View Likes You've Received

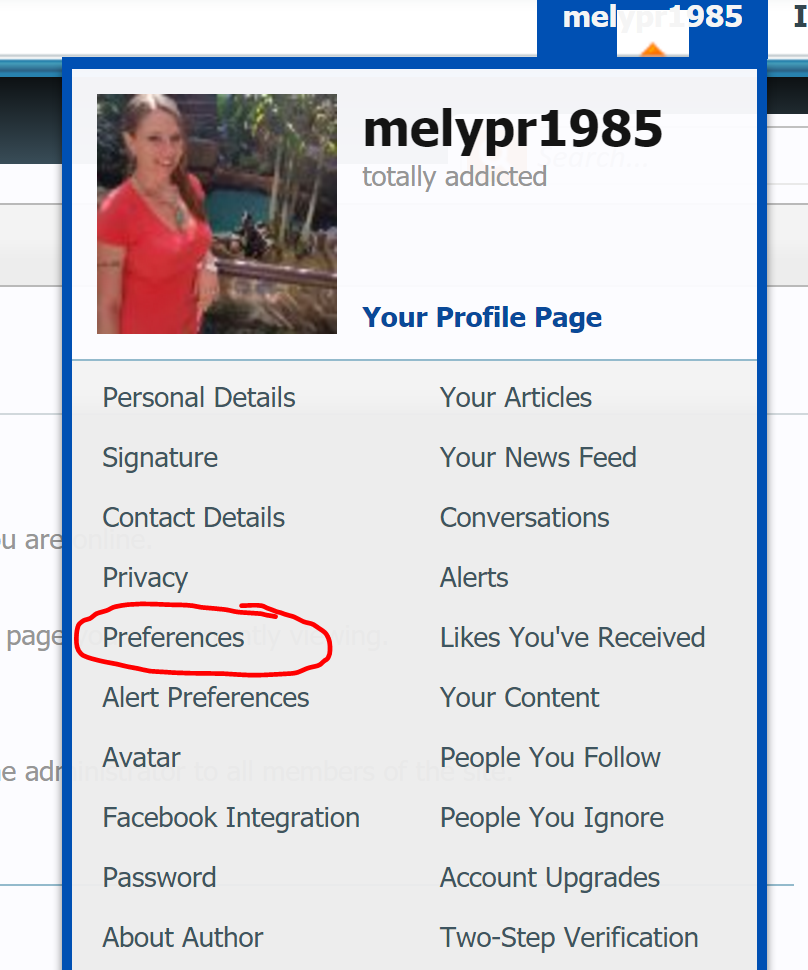(572, 638)
